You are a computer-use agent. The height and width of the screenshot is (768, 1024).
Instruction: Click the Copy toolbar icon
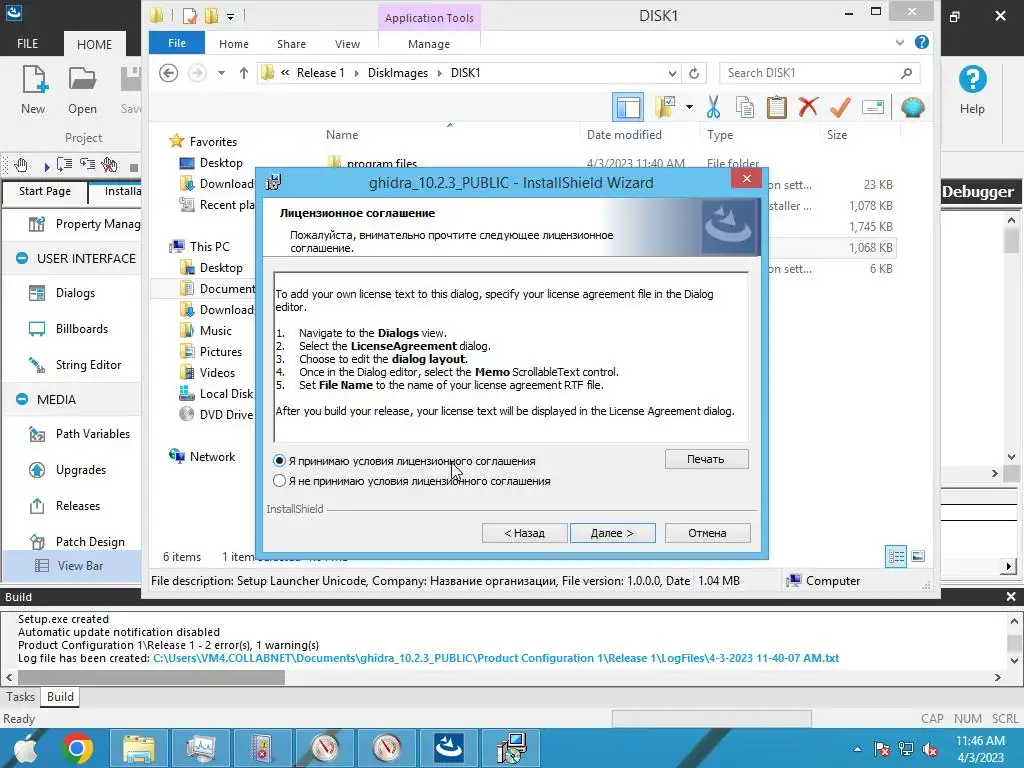point(744,107)
